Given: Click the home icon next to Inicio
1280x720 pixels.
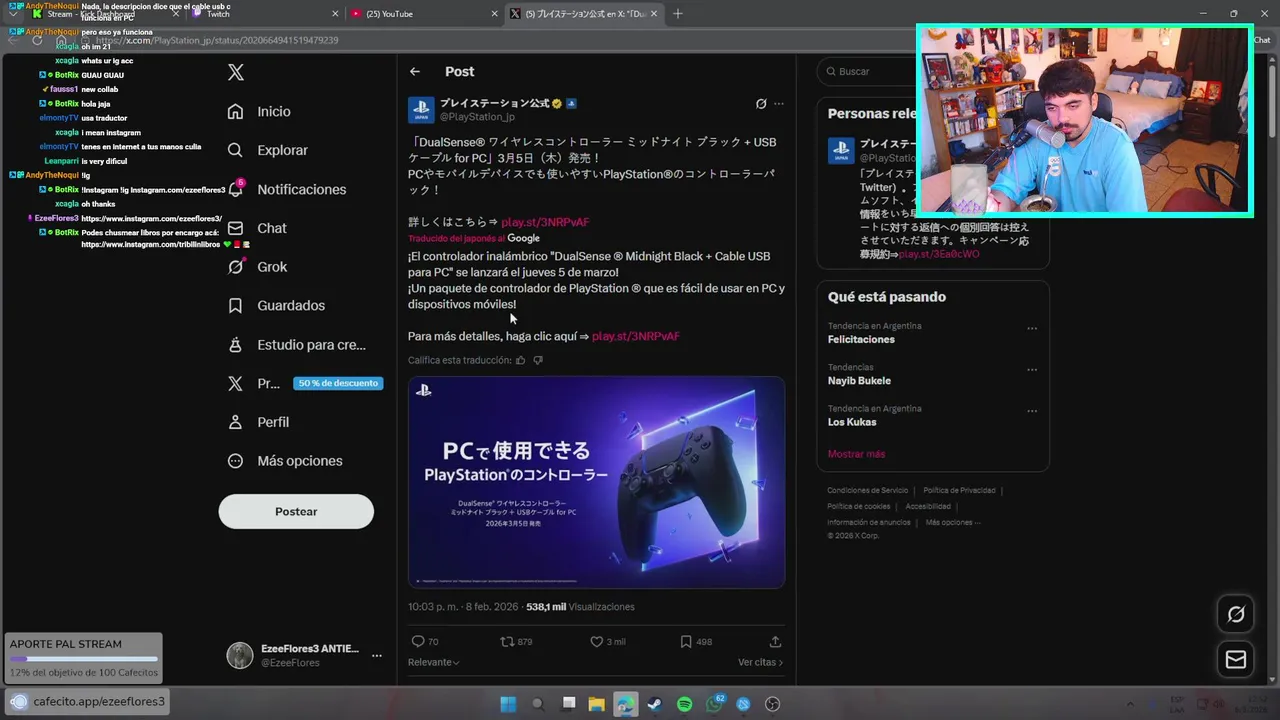Looking at the screenshot, I should 235,111.
